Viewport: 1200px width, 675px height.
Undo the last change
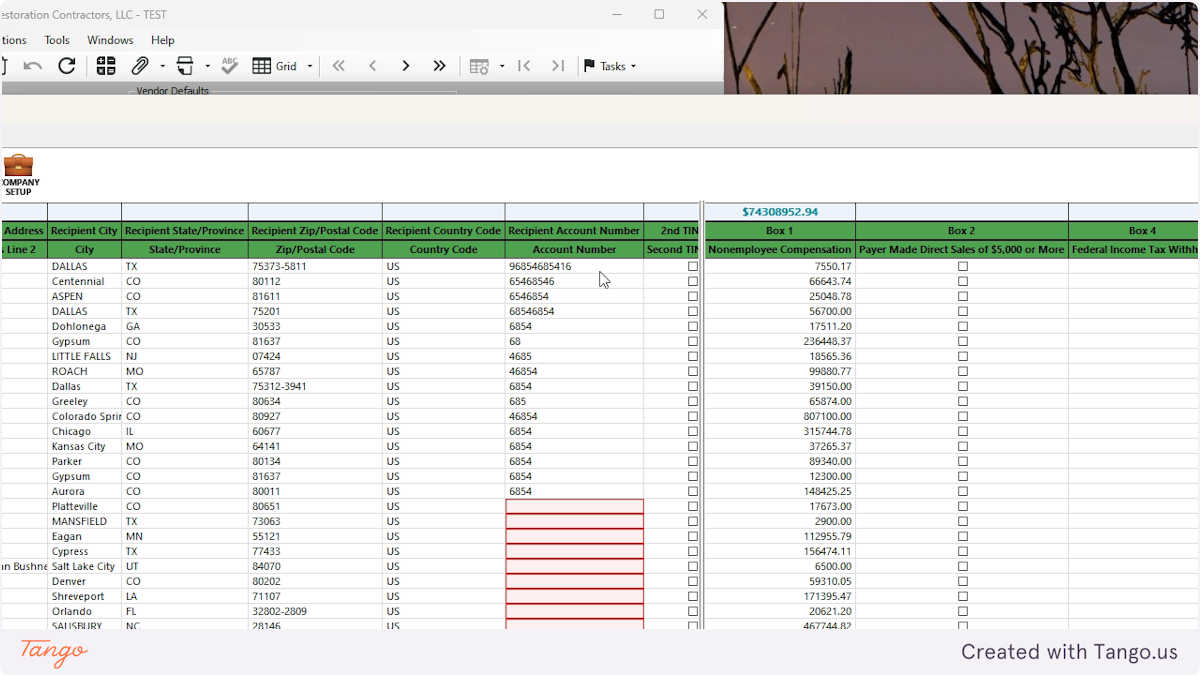pyautogui.click(x=33, y=66)
